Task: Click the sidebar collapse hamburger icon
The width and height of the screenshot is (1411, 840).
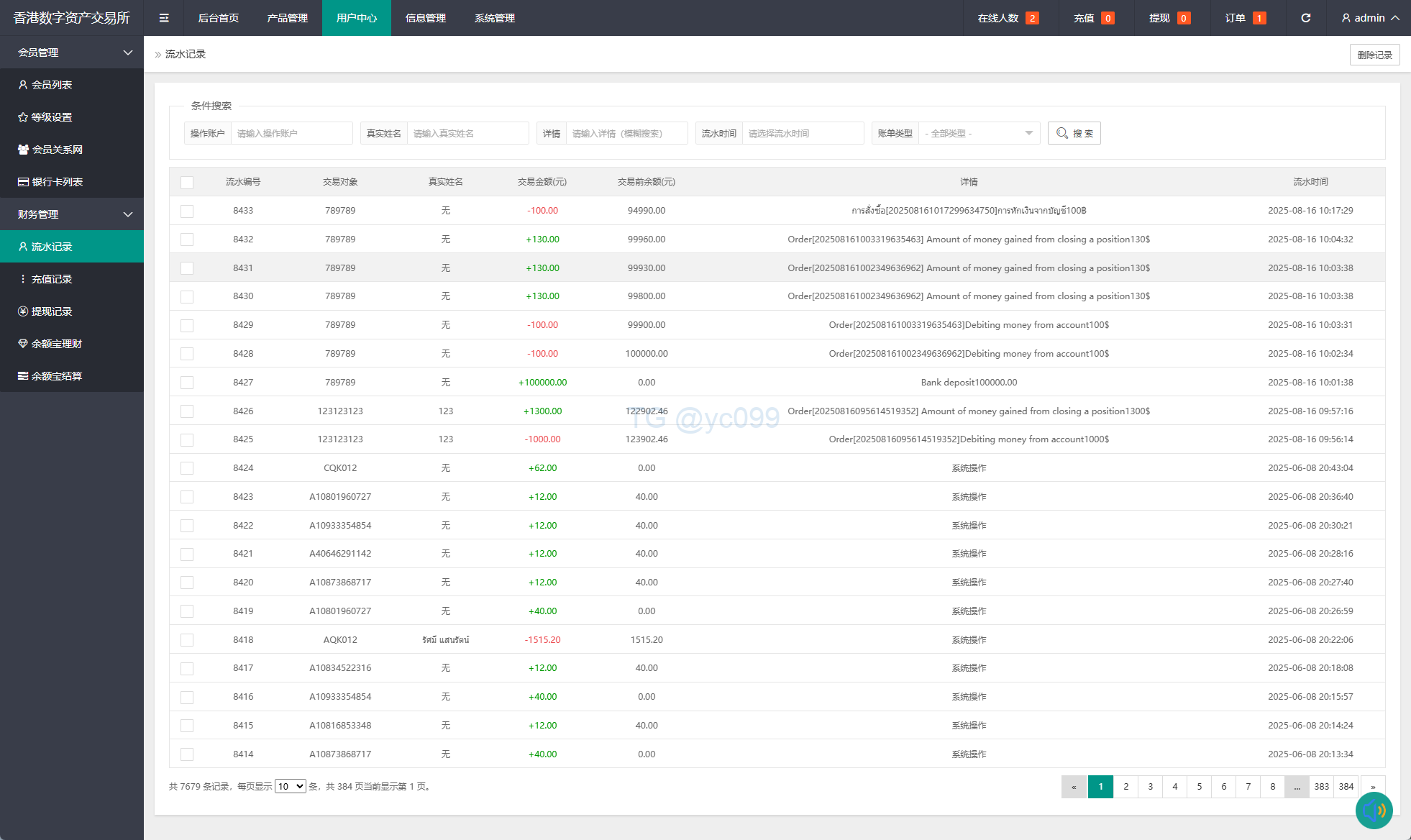Action: pyautogui.click(x=164, y=18)
